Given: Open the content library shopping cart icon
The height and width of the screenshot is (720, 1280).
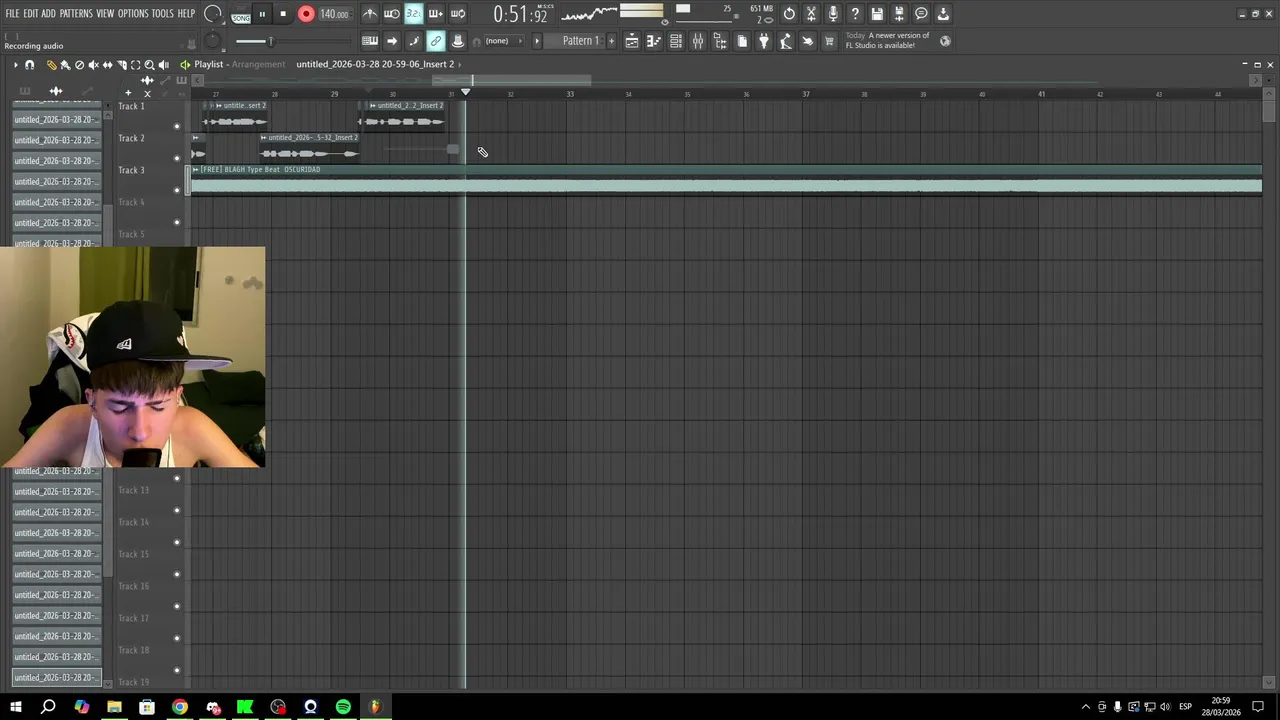Looking at the screenshot, I should coord(830,41).
